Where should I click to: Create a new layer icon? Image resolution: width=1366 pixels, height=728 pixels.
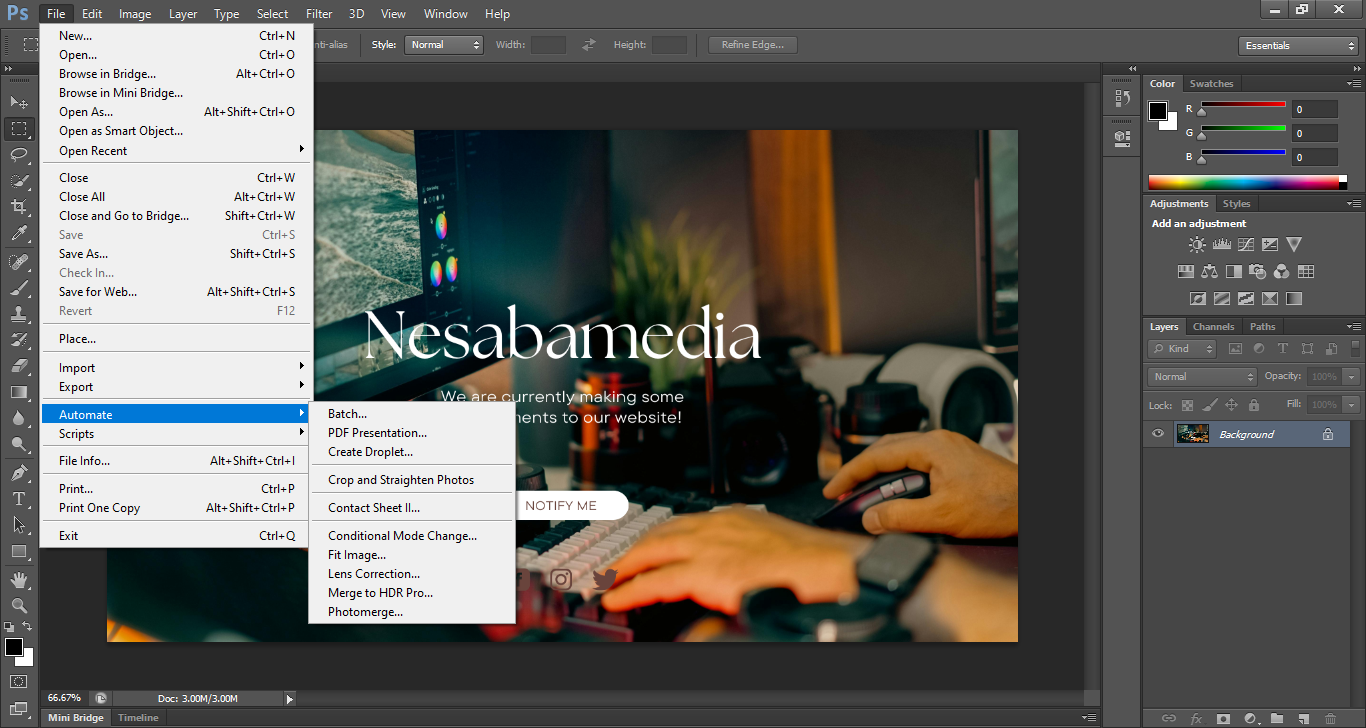tap(1303, 718)
